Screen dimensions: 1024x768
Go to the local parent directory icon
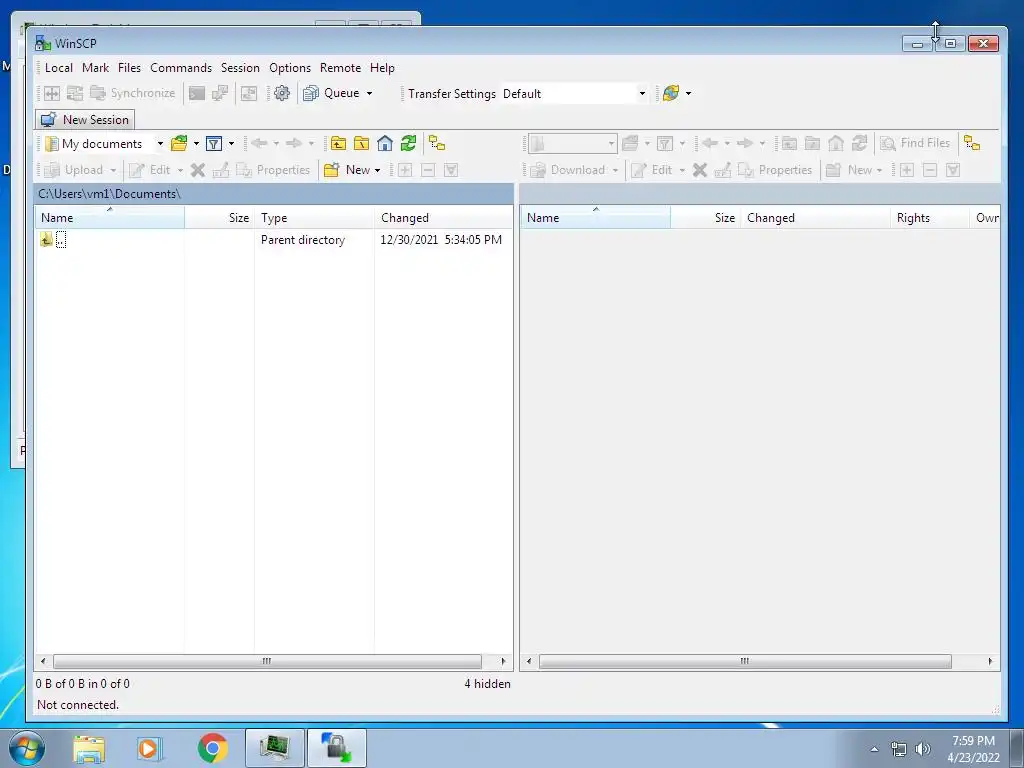click(x=338, y=144)
